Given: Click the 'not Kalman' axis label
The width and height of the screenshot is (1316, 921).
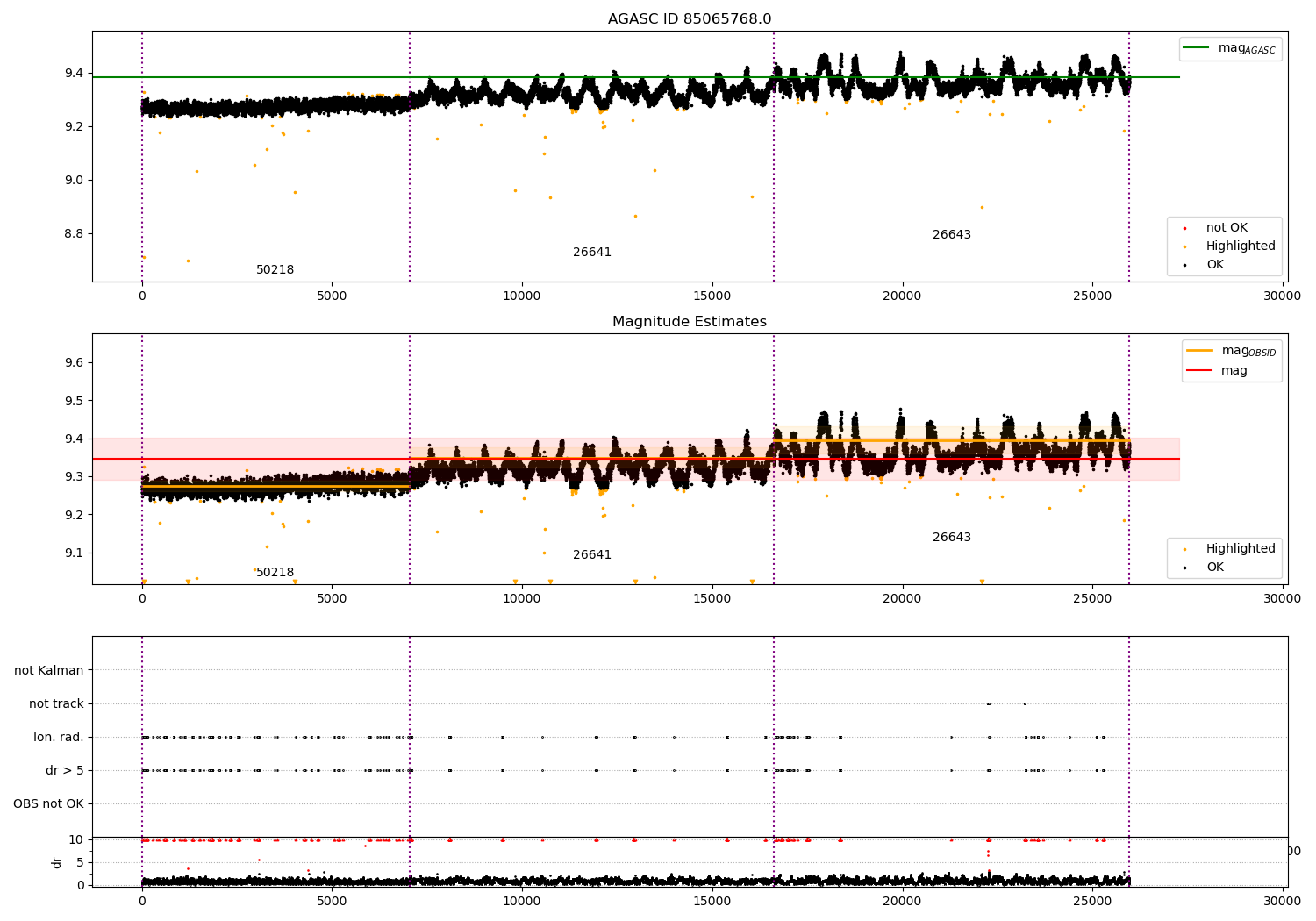Looking at the screenshot, I should click(49, 671).
